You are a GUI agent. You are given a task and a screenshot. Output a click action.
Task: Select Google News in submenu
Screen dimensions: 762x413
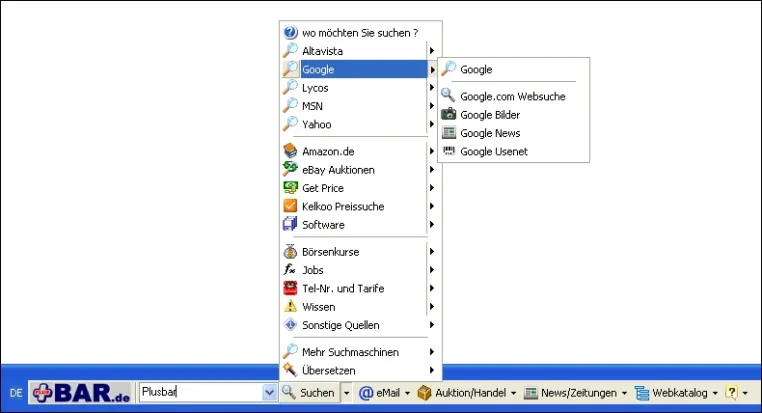pyautogui.click(x=514, y=133)
